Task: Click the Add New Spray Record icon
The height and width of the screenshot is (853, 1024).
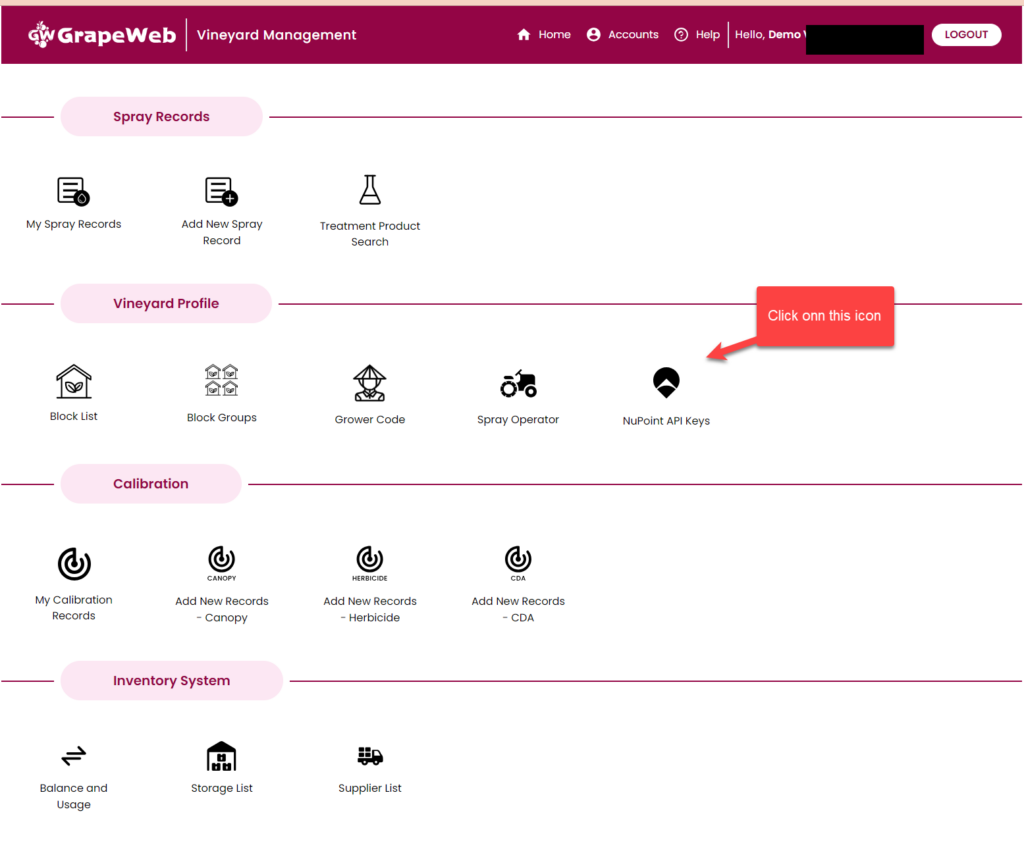Action: point(221,190)
